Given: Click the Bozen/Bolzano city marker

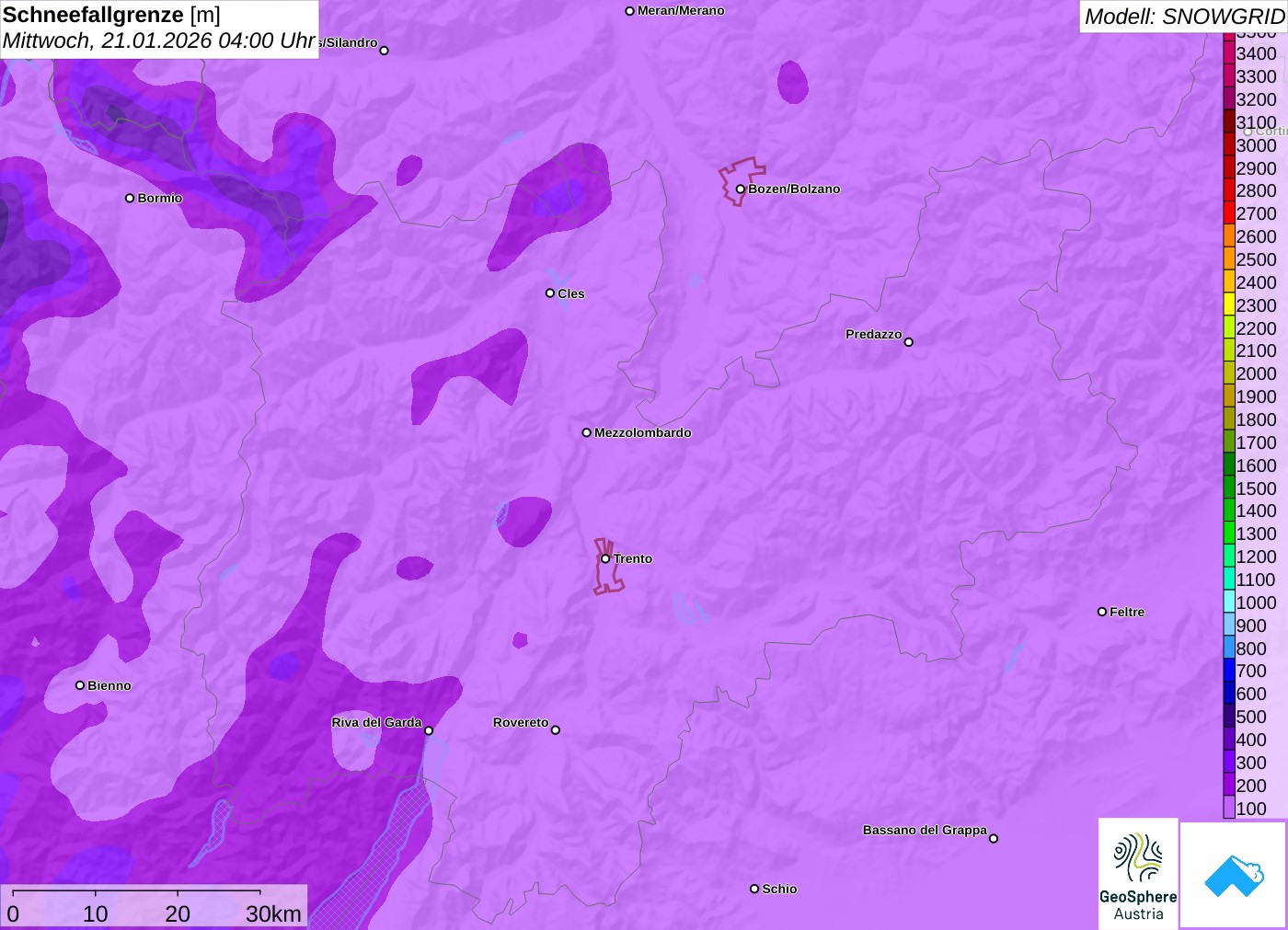Looking at the screenshot, I should pyautogui.click(x=740, y=189).
